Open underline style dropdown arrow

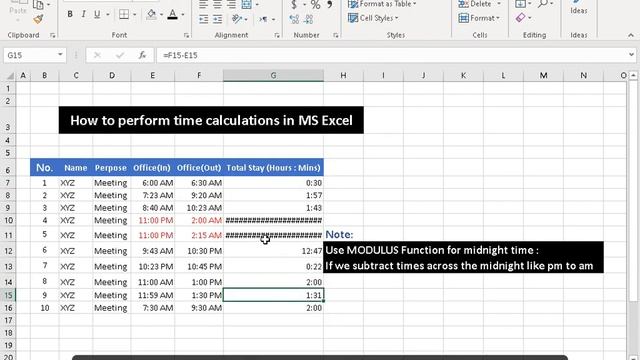pyautogui.click(x=108, y=15)
